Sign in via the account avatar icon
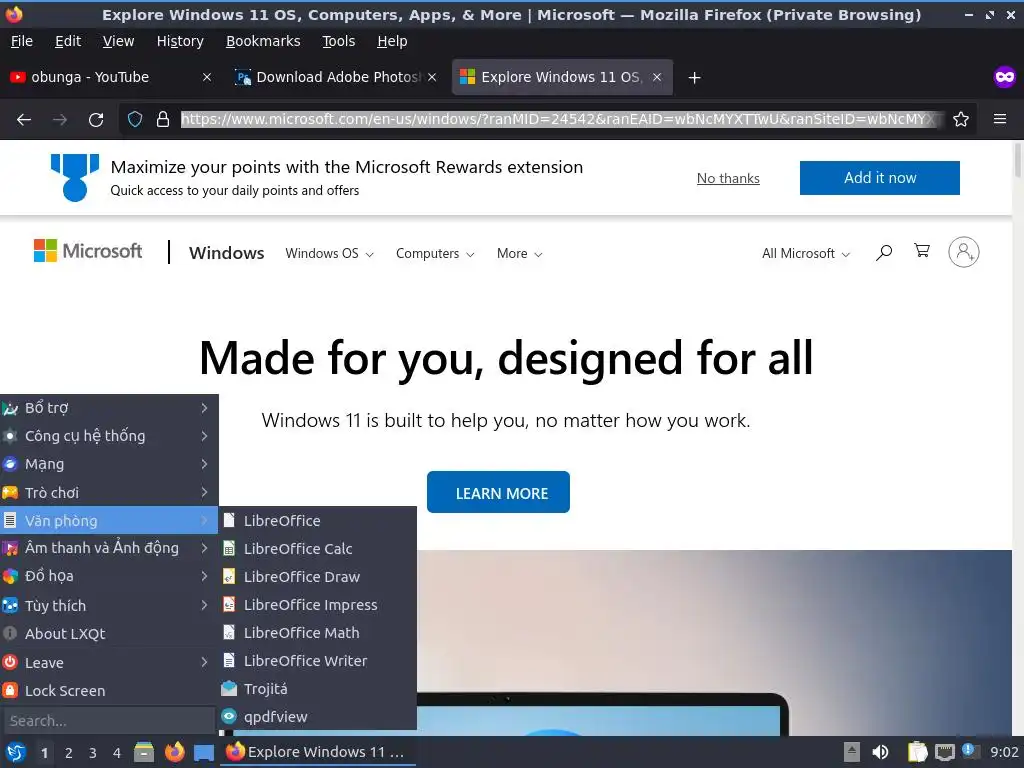Image resolution: width=1024 pixels, height=768 pixels. (963, 252)
